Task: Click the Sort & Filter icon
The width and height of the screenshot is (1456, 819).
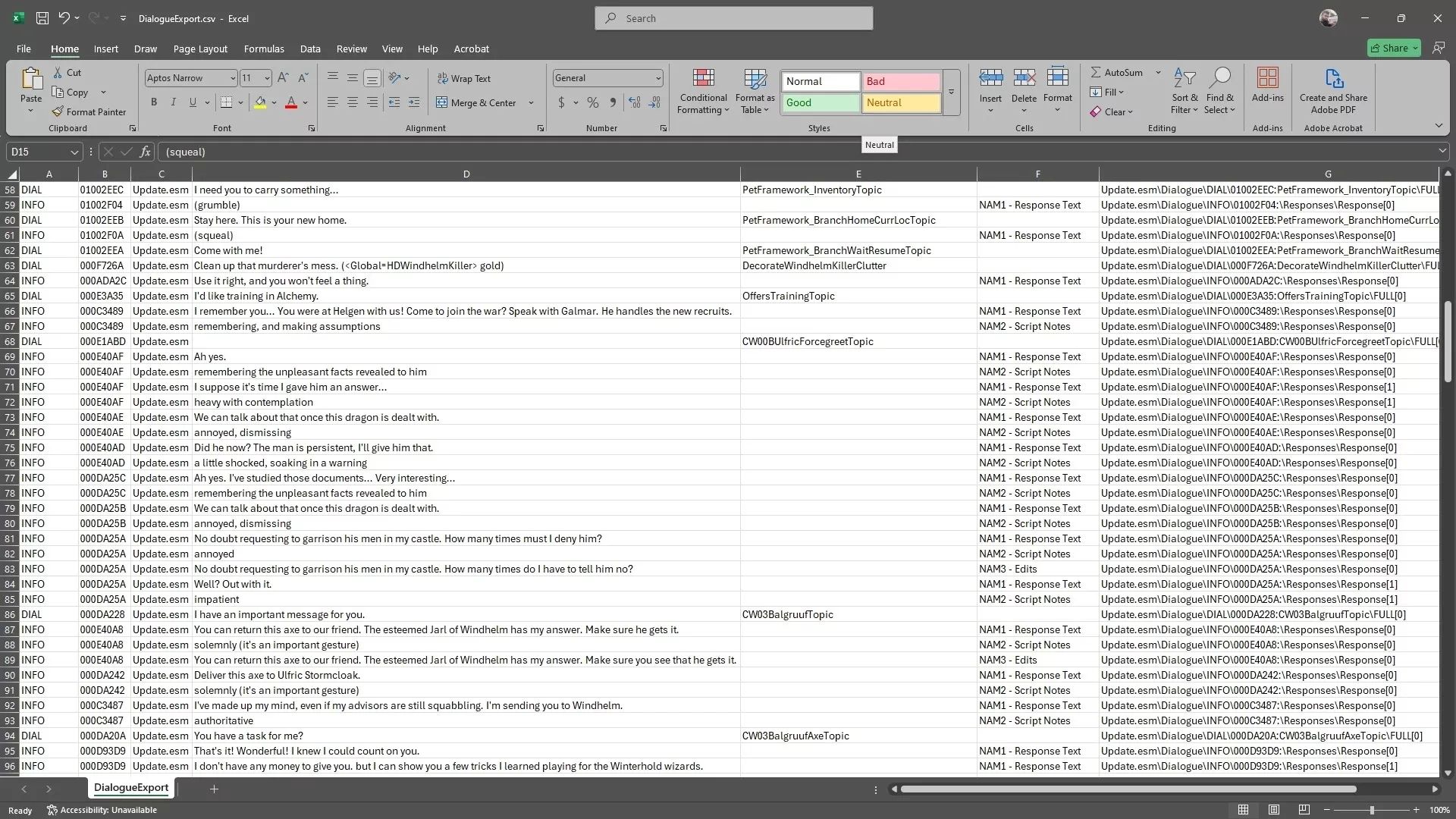Action: [x=1185, y=78]
